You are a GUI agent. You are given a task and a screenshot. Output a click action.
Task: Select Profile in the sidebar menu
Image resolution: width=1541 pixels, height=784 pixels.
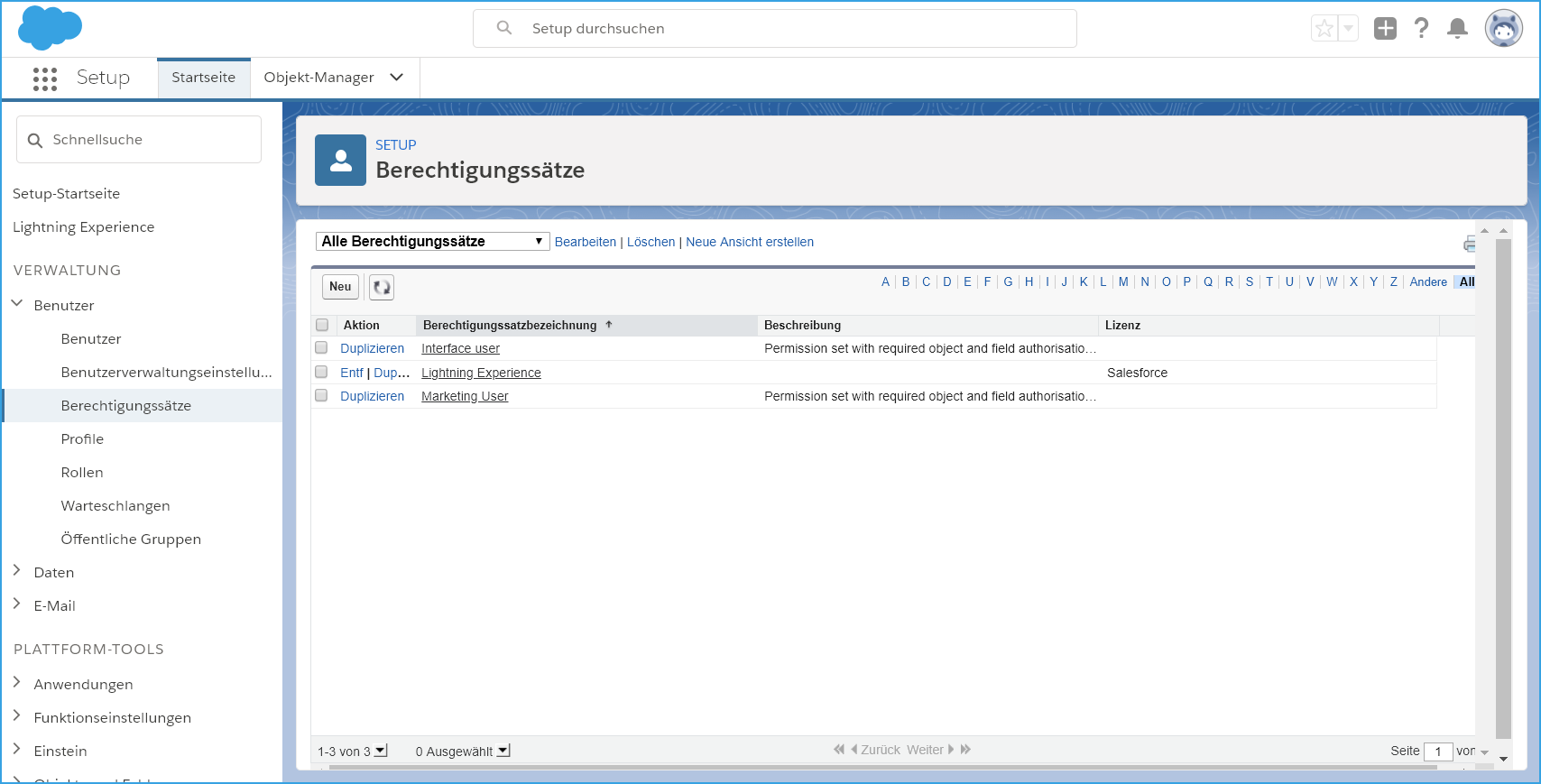point(82,439)
